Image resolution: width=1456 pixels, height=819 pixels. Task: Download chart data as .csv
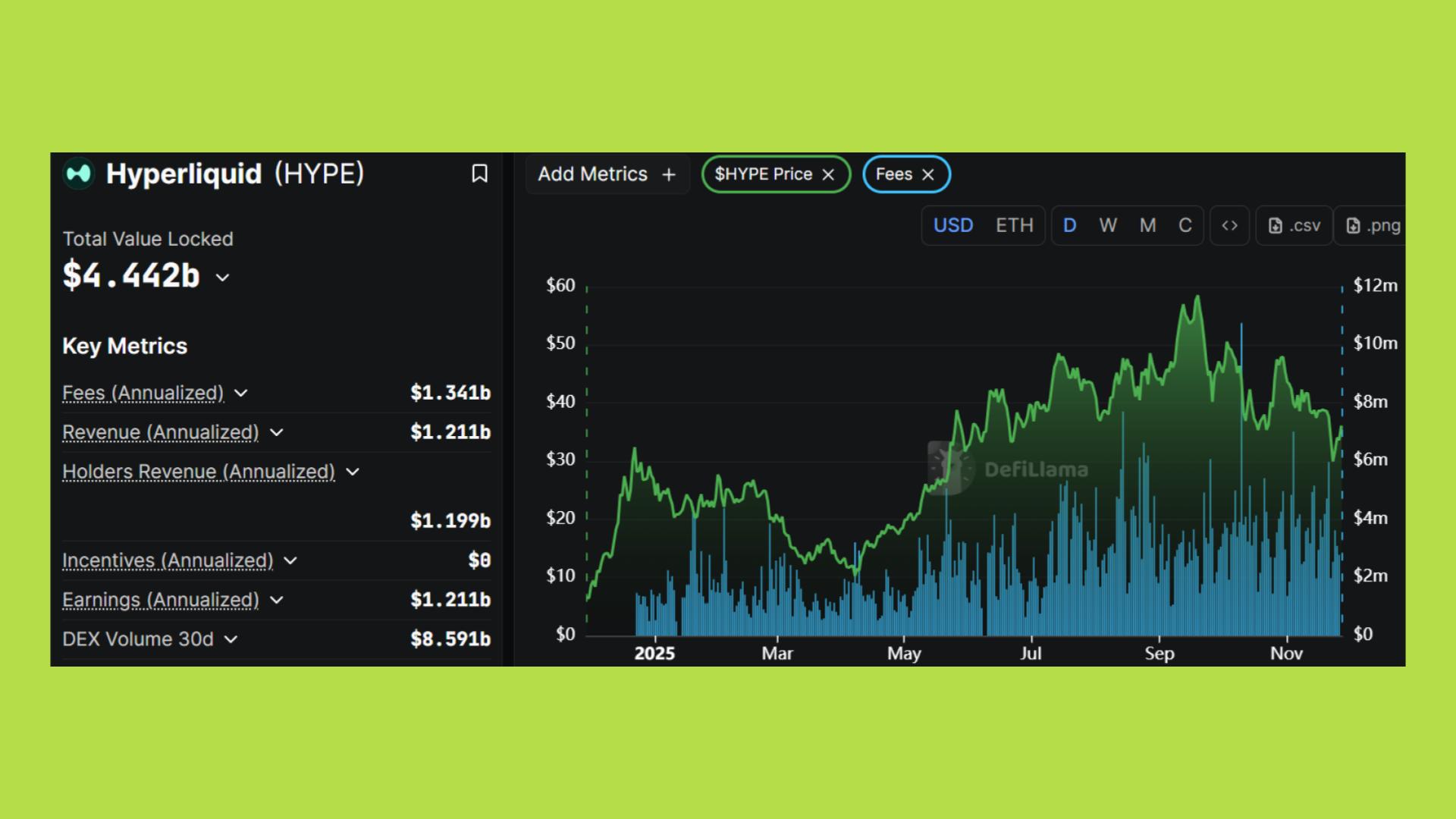pos(1294,225)
